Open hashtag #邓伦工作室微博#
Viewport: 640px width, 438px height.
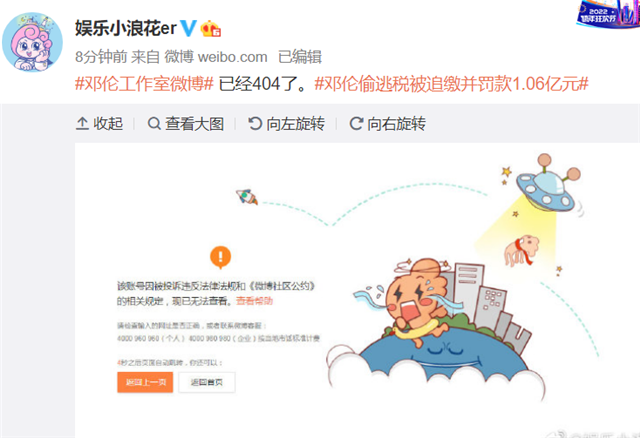tap(144, 84)
